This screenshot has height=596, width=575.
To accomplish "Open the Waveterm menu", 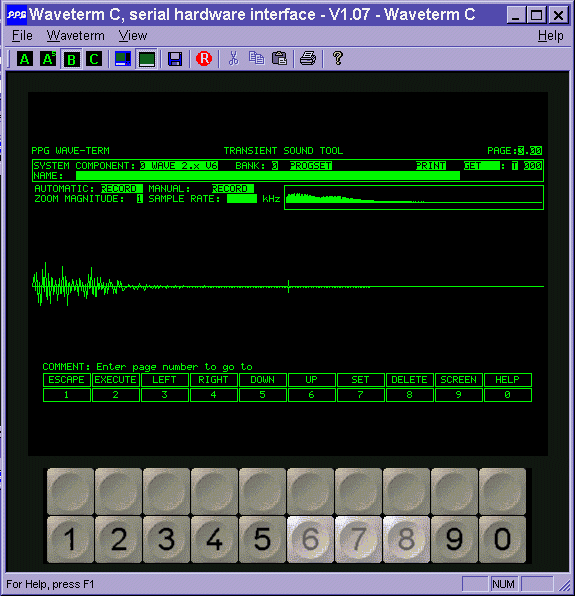I will coord(76,36).
